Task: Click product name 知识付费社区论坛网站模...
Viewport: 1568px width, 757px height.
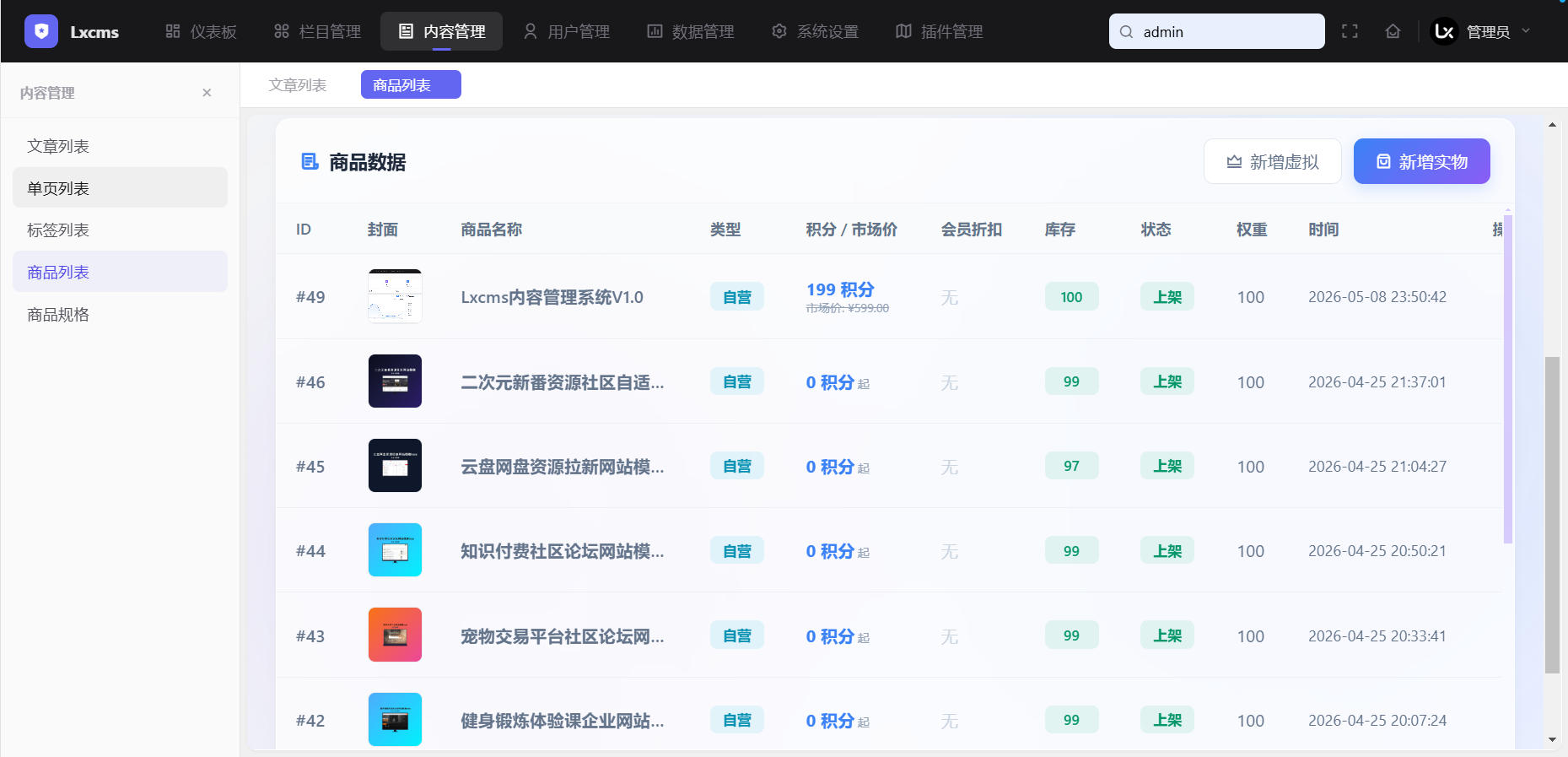Action: click(562, 551)
